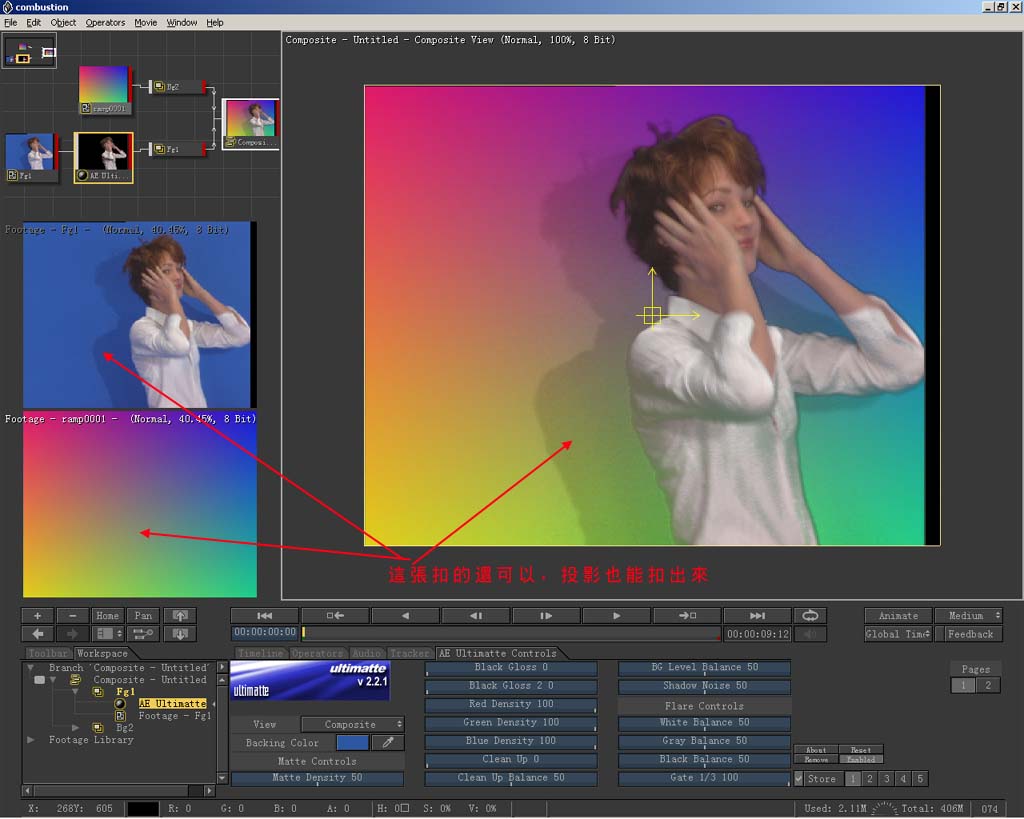This screenshot has width=1024, height=819.
Task: Go to in-point marker button
Action: pos(335,616)
